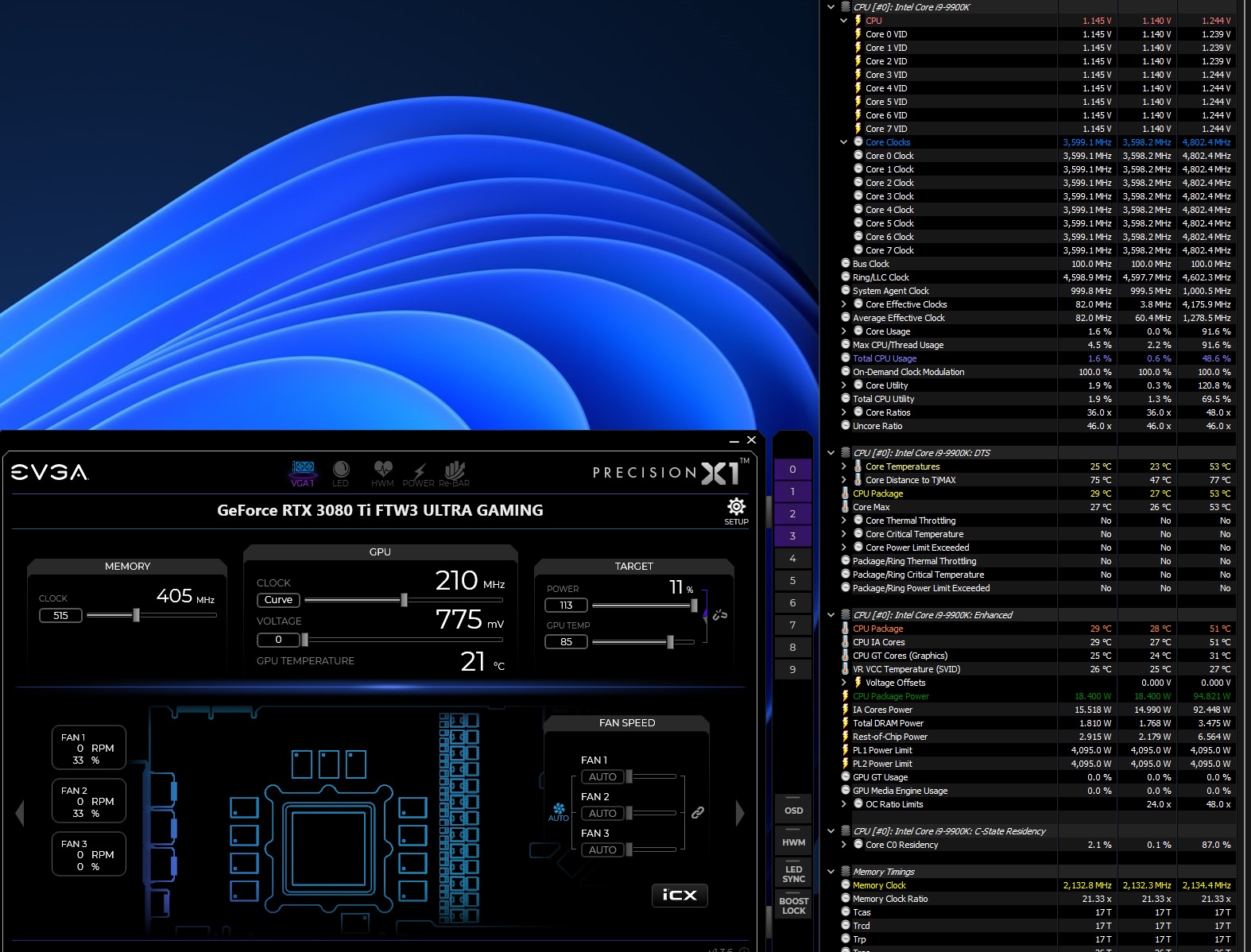Image resolution: width=1251 pixels, height=952 pixels.
Task: Click the icon beside Total CPU Usage
Action: click(x=846, y=358)
